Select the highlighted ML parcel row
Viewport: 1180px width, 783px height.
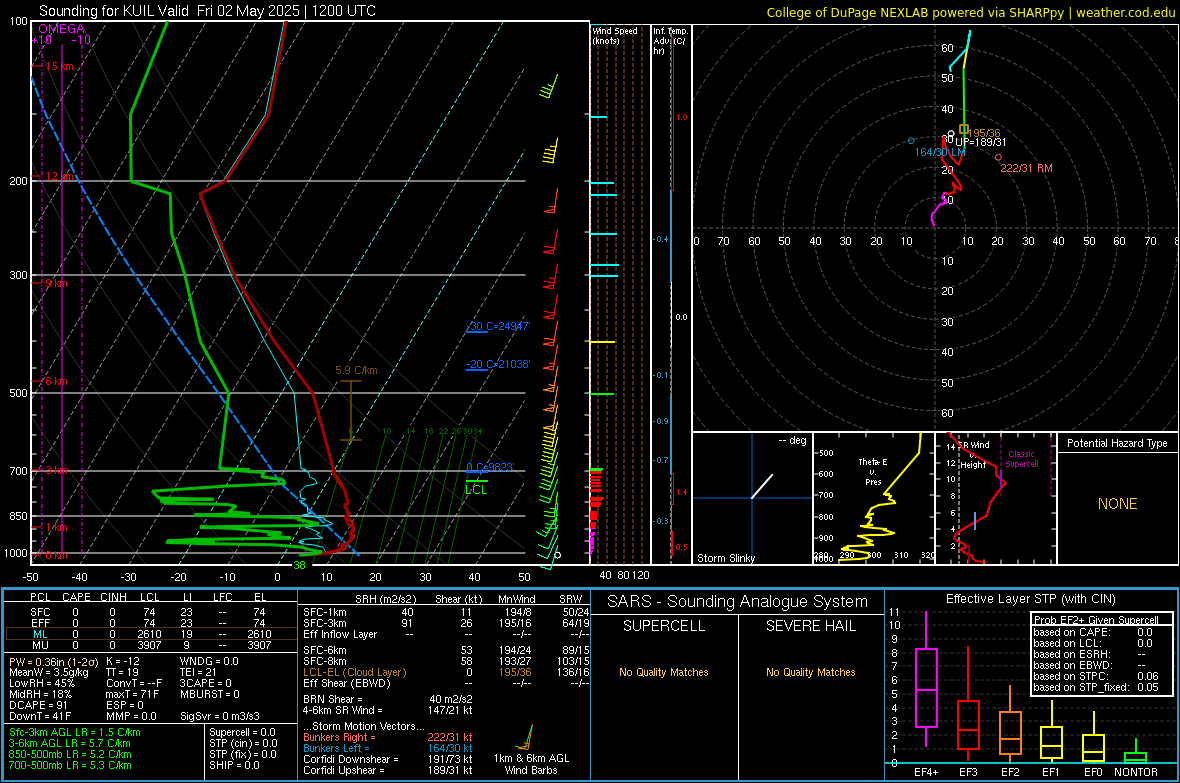pyautogui.click(x=150, y=634)
